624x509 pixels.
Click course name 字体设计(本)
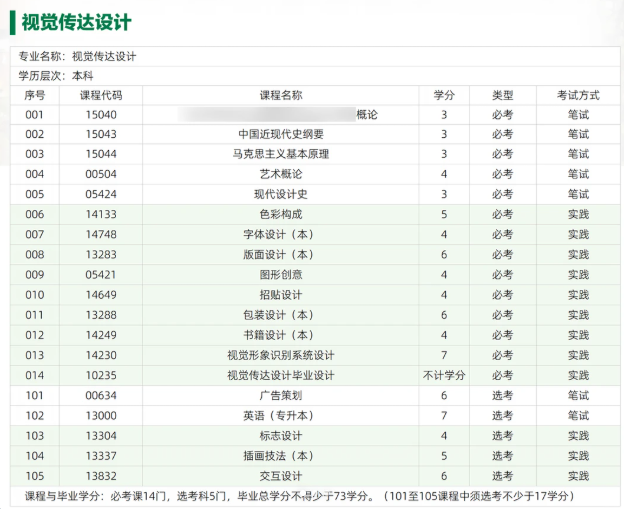[x=279, y=234]
